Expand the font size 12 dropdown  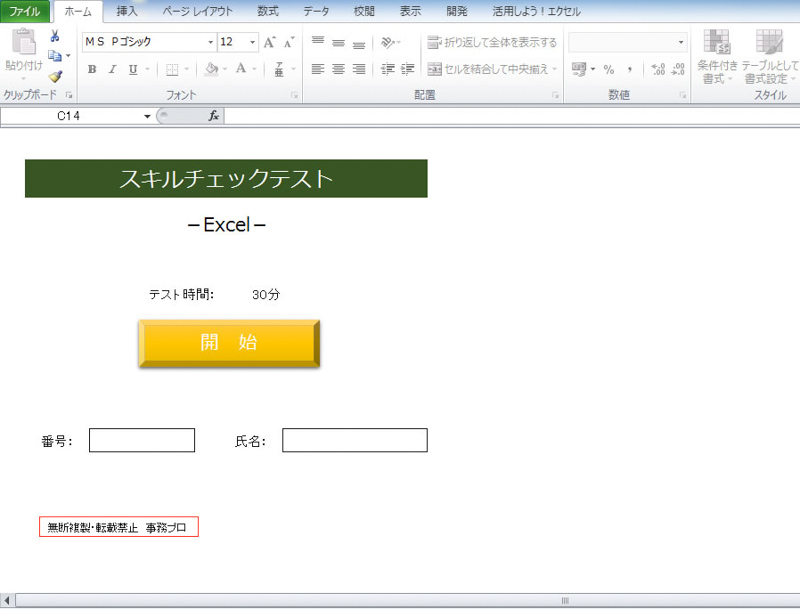252,43
